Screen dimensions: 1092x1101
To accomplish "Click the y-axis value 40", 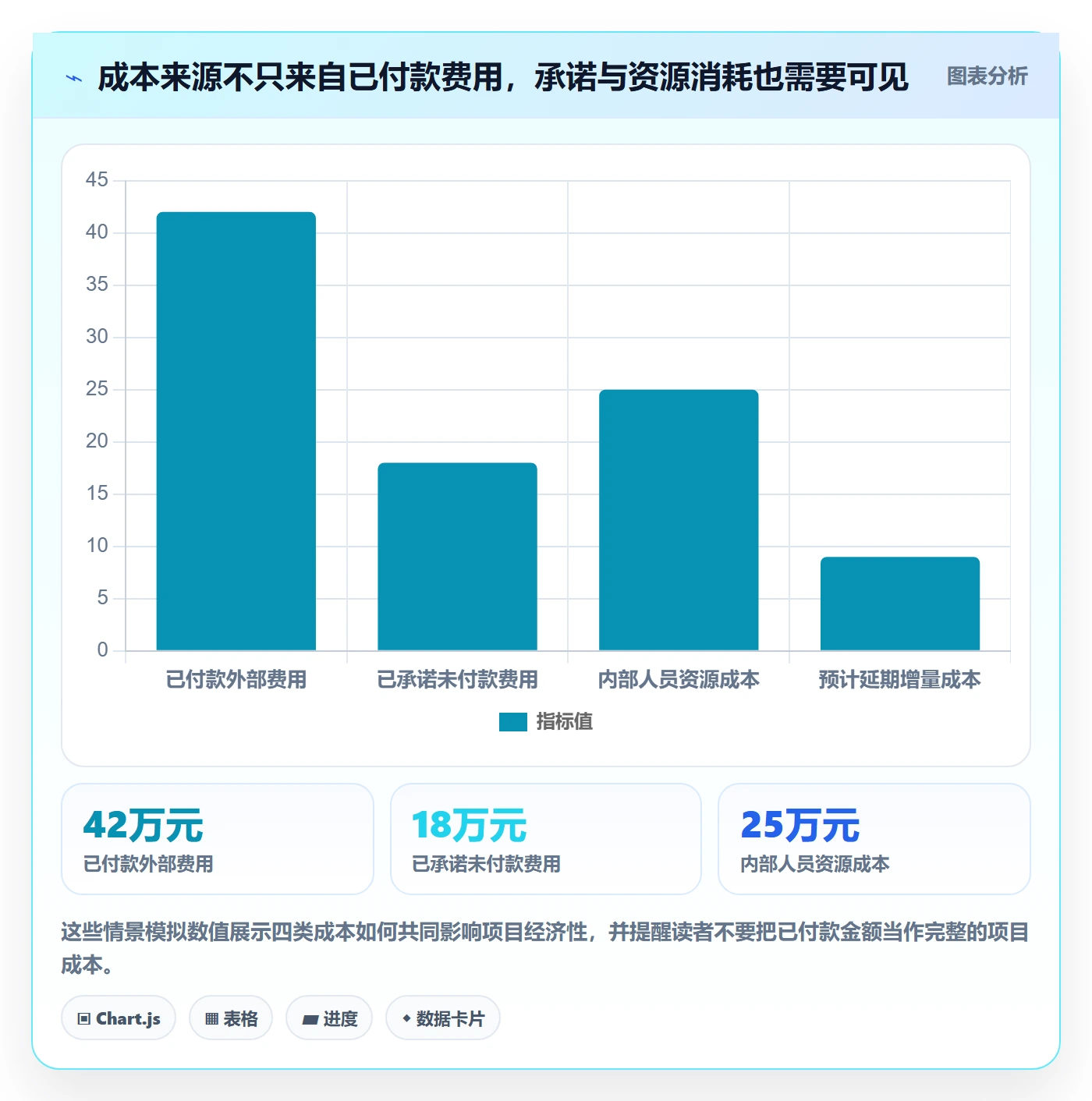I will coord(97,232).
